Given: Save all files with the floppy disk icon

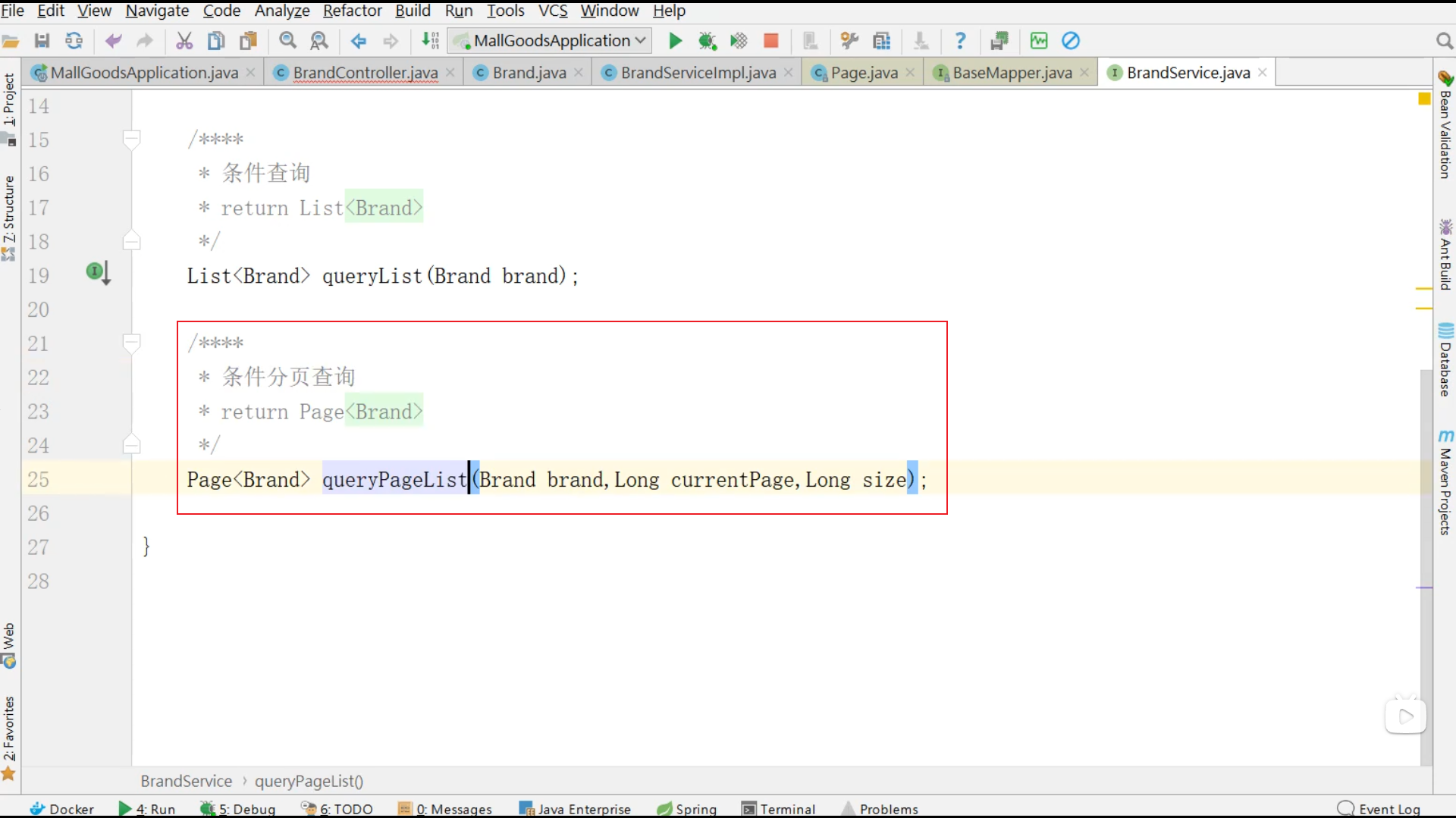Looking at the screenshot, I should click(x=42, y=41).
